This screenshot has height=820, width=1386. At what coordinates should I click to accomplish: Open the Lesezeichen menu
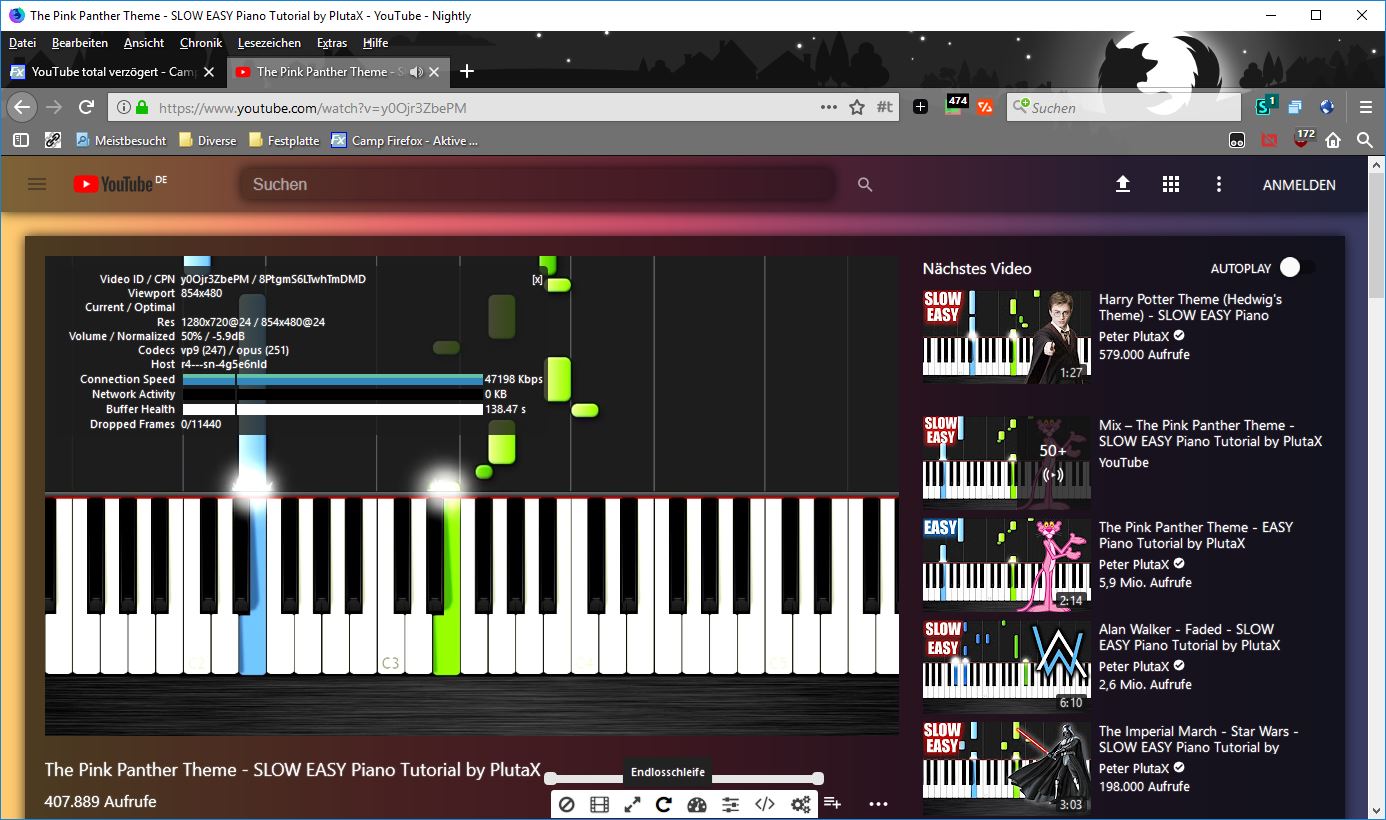[269, 43]
